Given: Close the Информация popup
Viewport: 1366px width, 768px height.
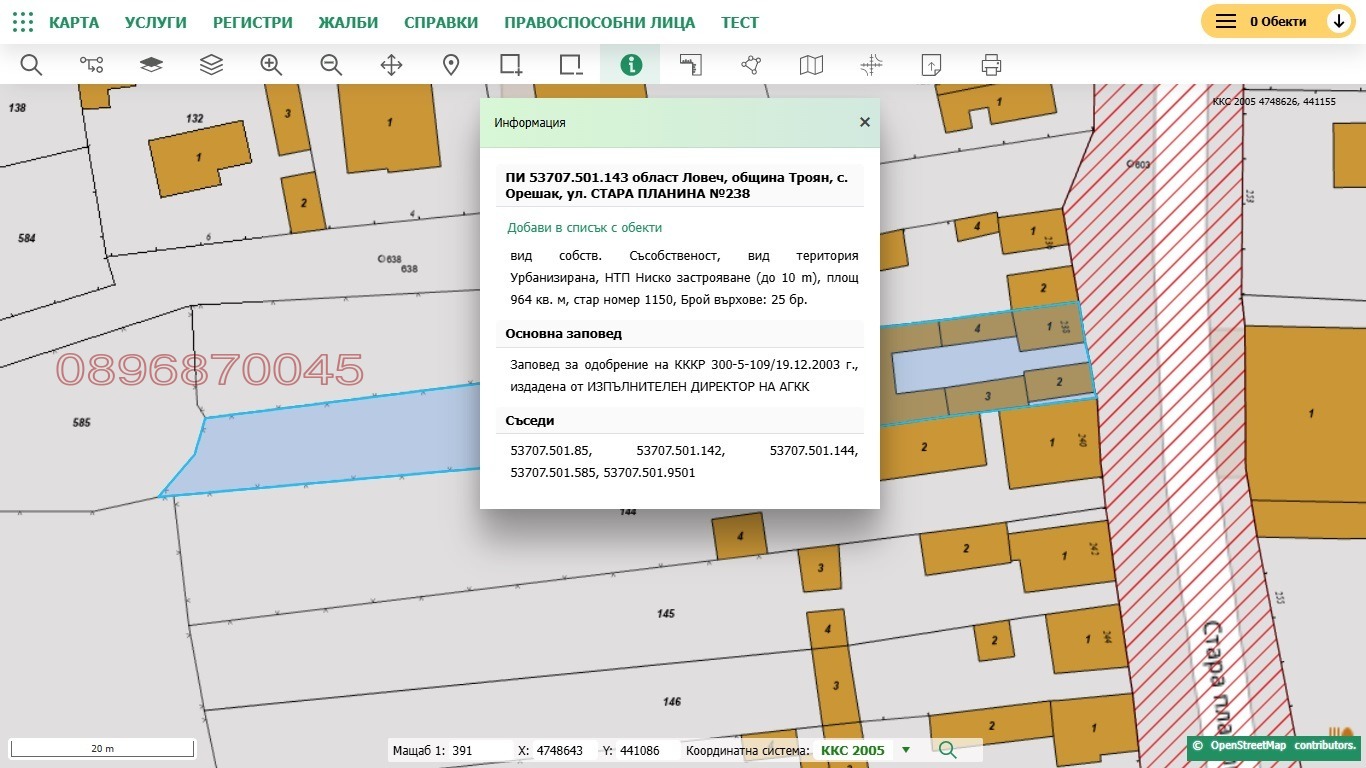Looking at the screenshot, I should tap(865, 122).
